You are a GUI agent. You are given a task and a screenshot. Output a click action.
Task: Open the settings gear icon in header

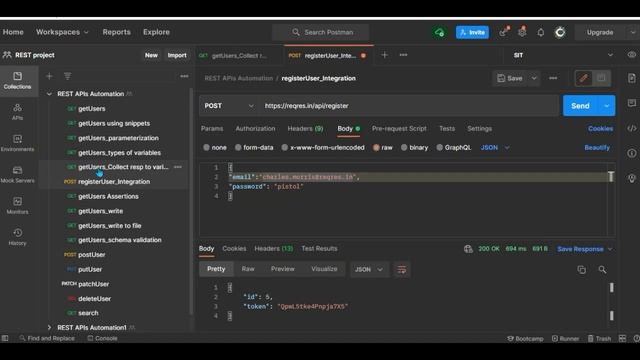pyautogui.click(x=522, y=32)
